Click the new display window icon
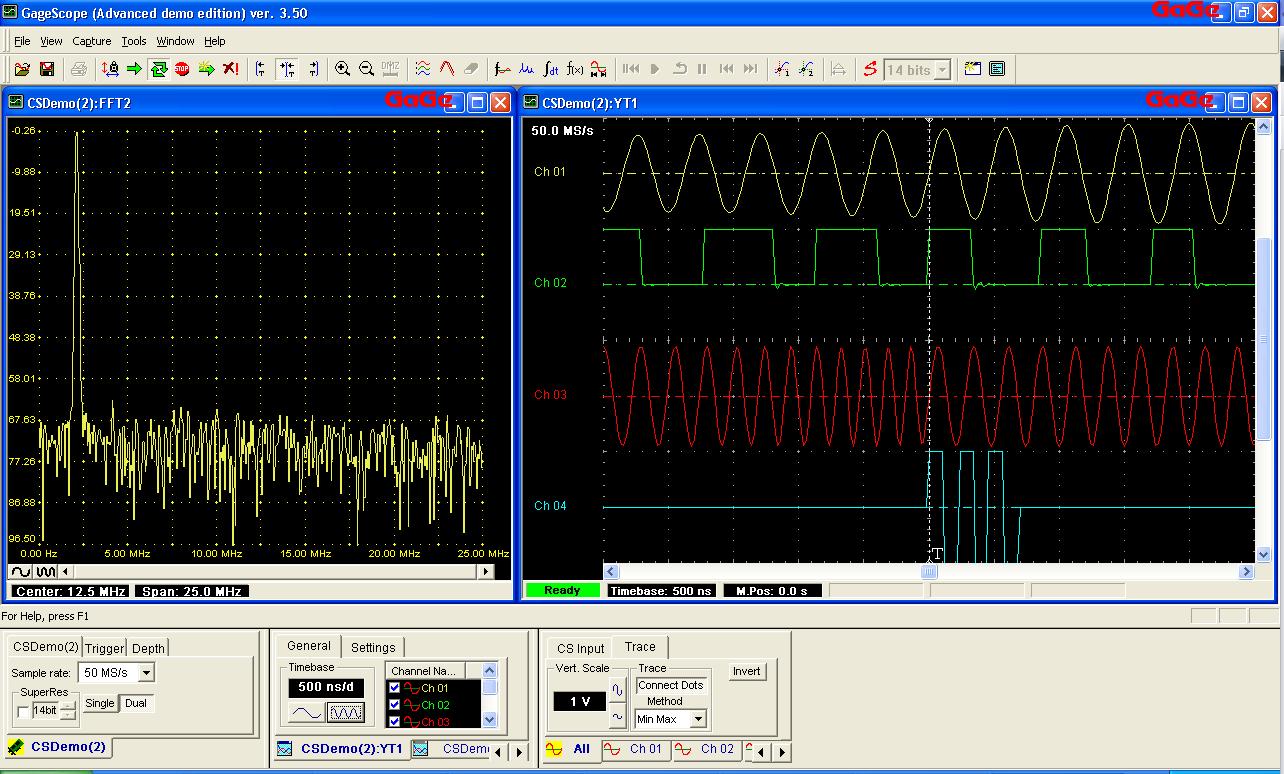The width and height of the screenshot is (1284, 774). pyautogui.click(x=973, y=69)
